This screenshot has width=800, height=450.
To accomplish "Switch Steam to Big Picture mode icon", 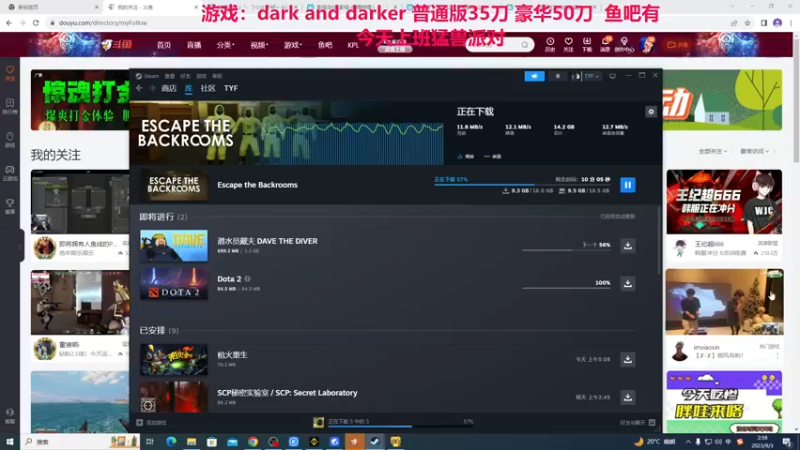I will [612, 76].
